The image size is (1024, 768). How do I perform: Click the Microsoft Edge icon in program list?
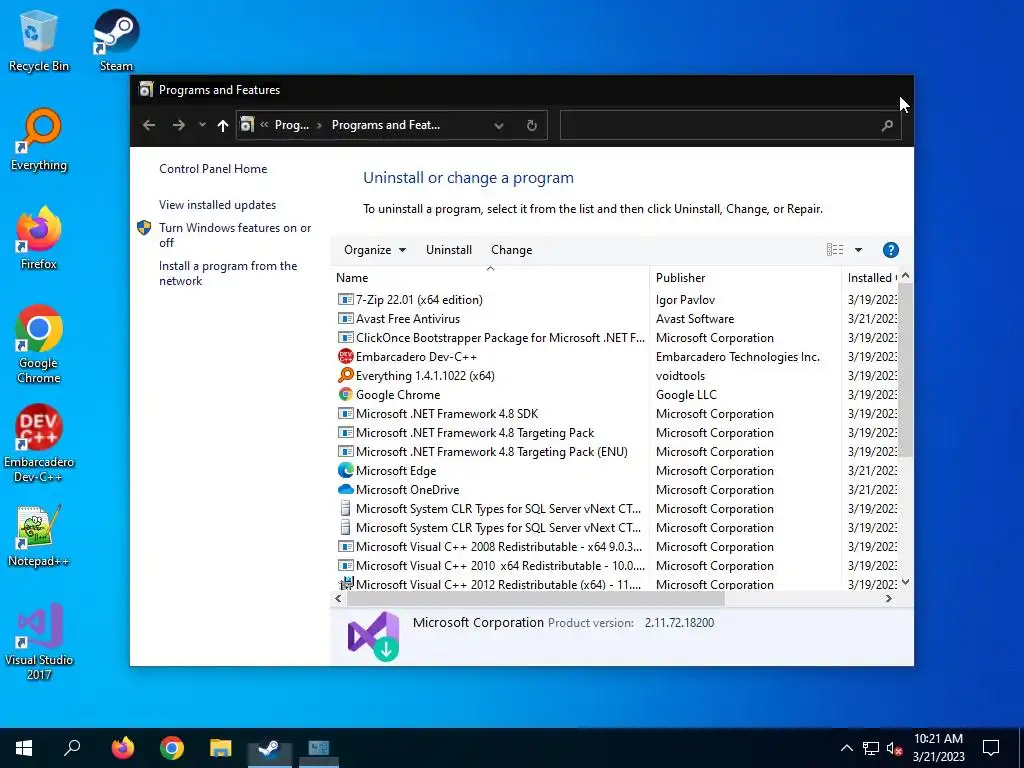[x=345, y=470]
